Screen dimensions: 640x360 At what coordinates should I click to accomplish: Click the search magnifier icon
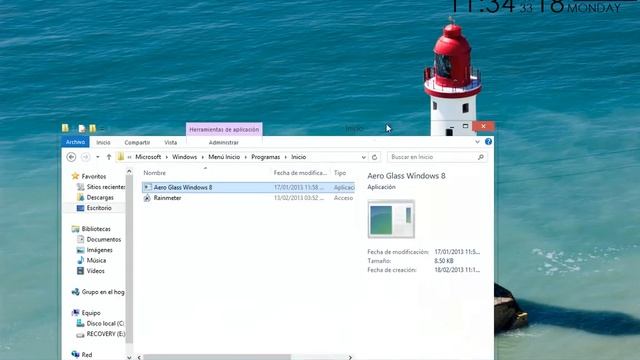[x=481, y=157]
